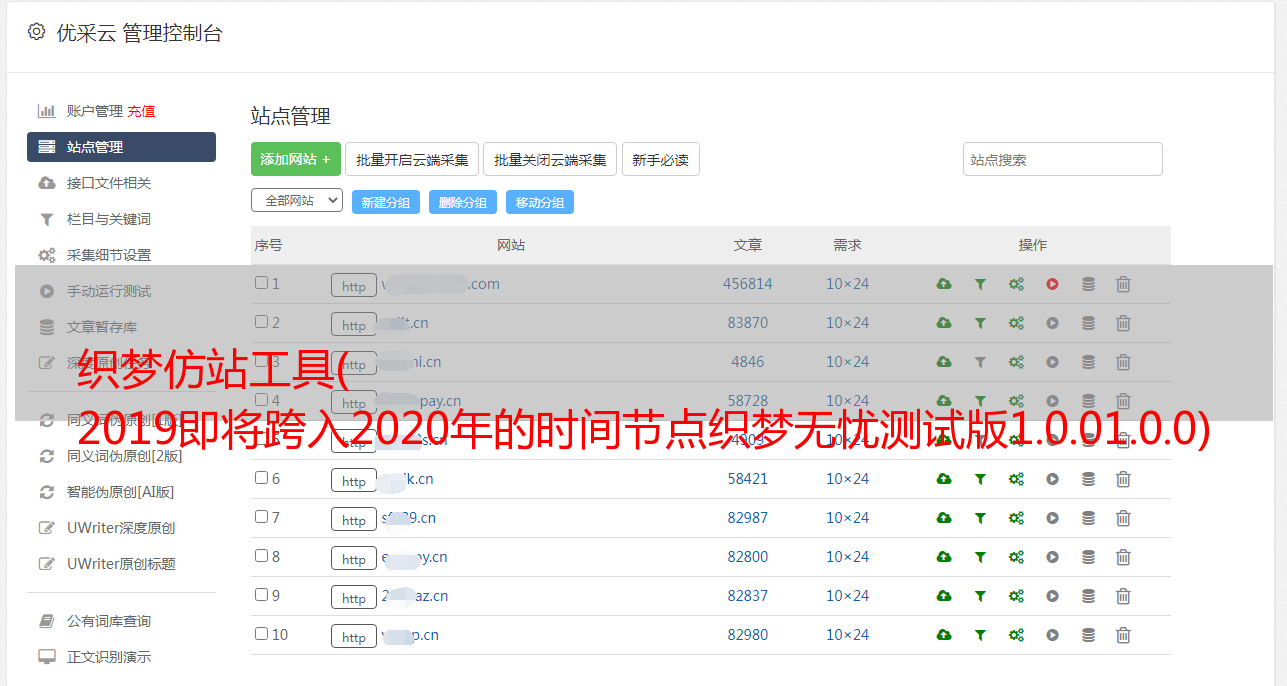Open 公有词库查询 in the sidebar
The image size is (1287, 686).
click(x=109, y=621)
